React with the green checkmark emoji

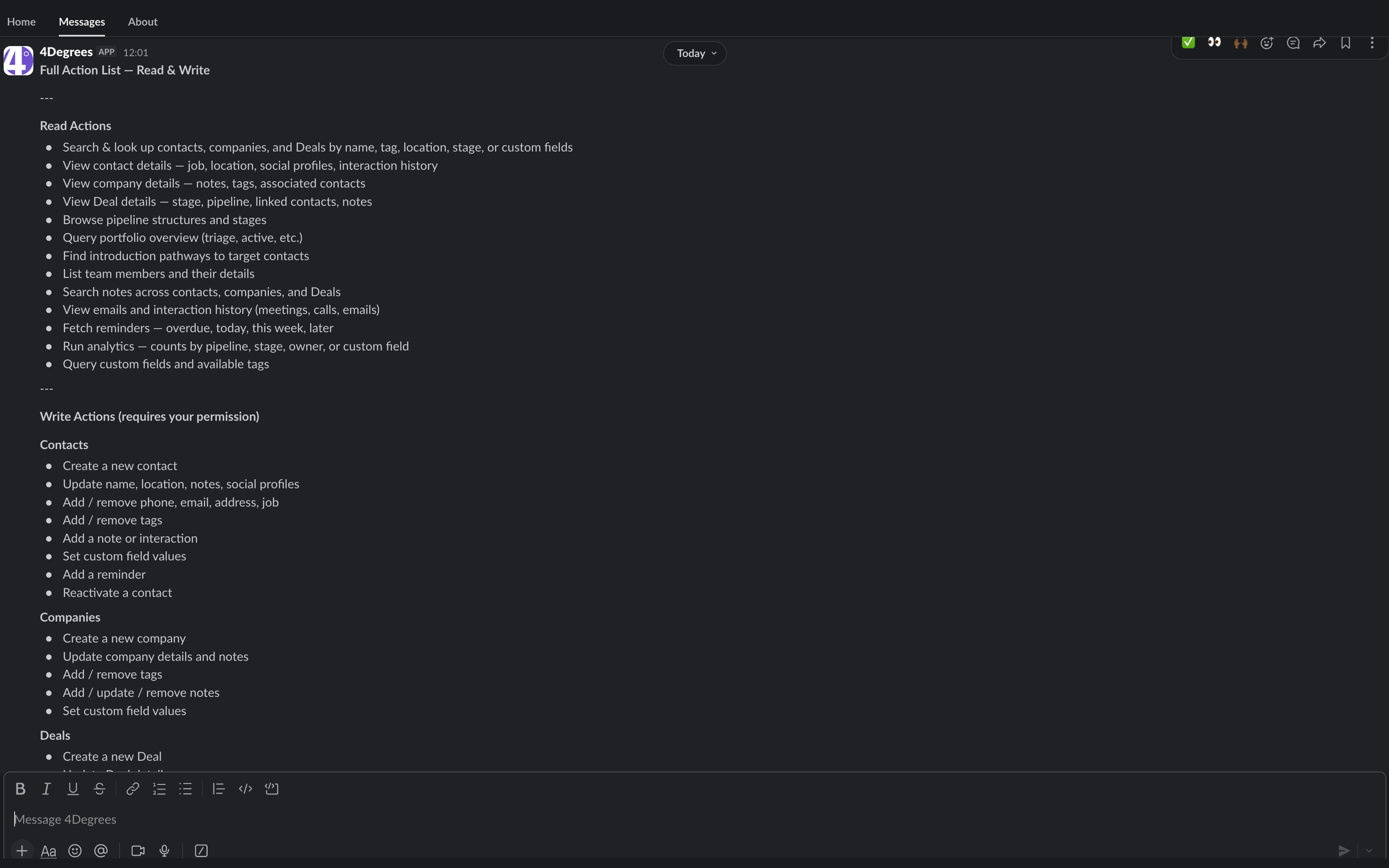point(1188,42)
